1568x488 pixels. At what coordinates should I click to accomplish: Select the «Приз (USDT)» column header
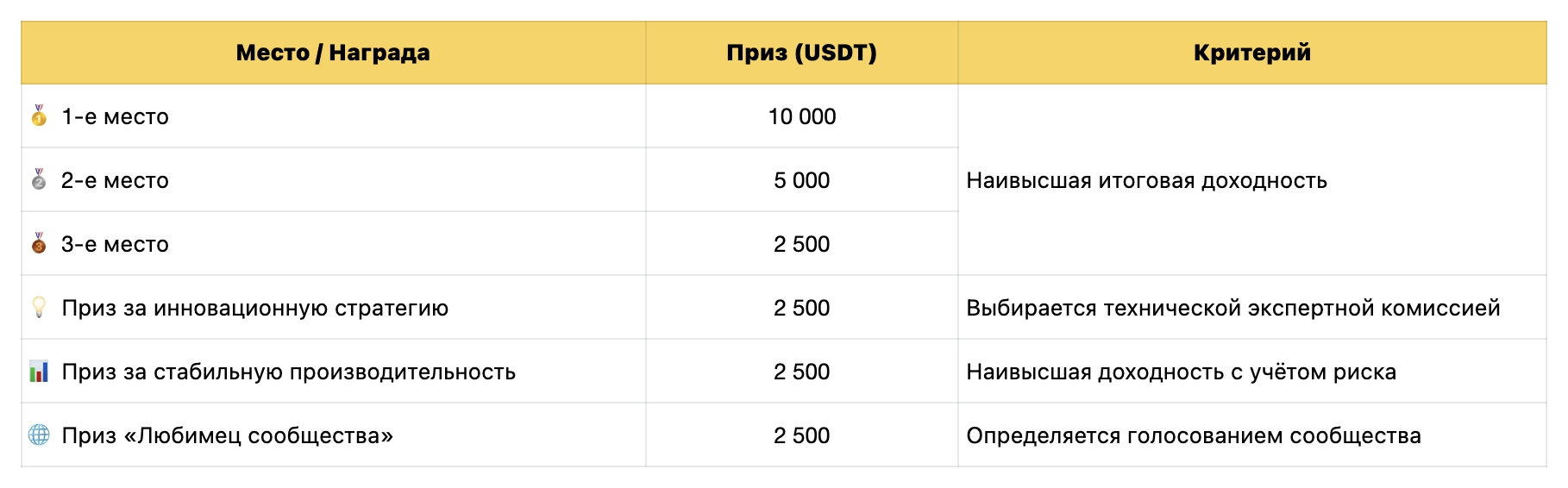click(x=801, y=53)
